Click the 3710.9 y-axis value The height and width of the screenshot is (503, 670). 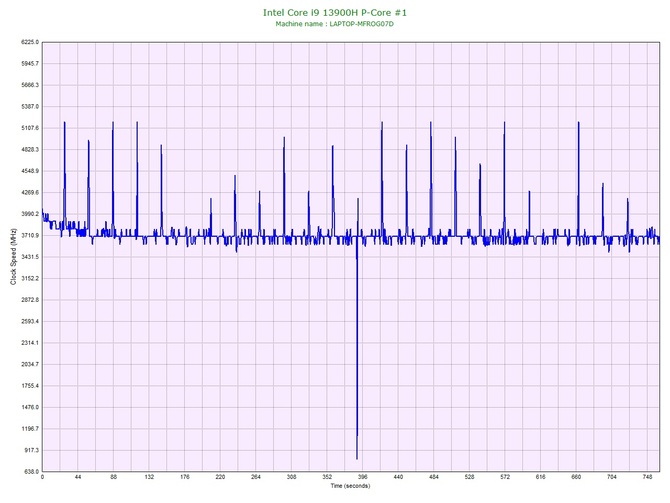pyautogui.click(x=30, y=235)
